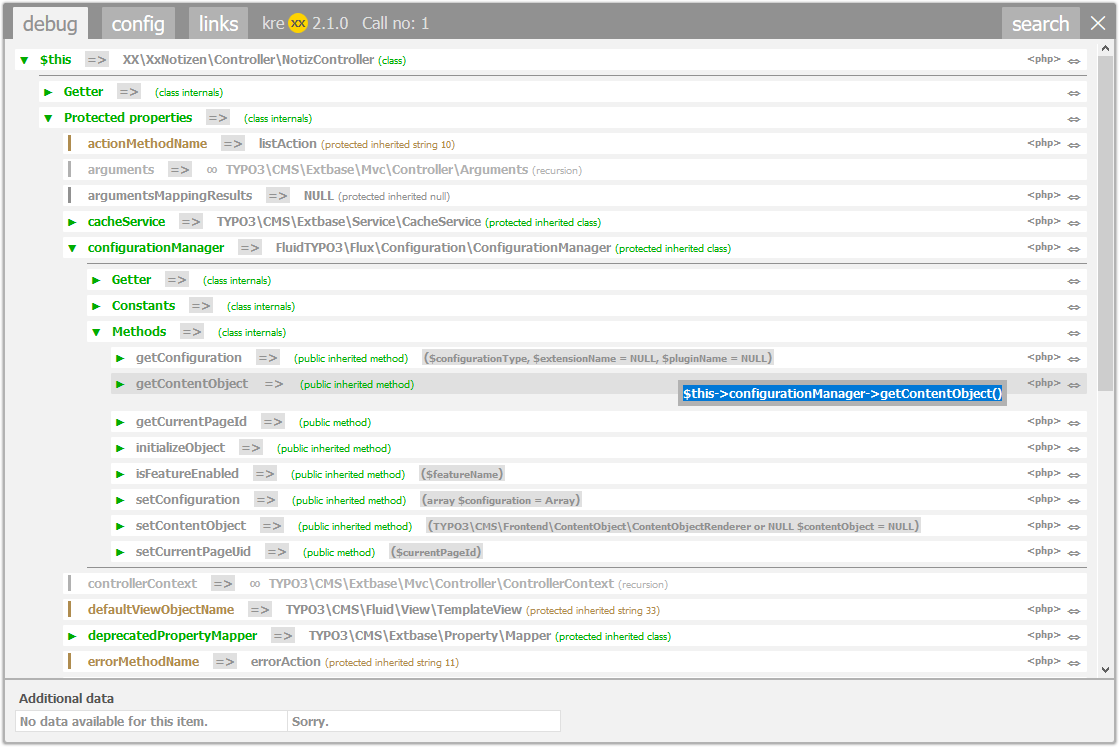Expand the isFeatureEnabled method
The height and width of the screenshot is (747, 1119).
[121, 474]
